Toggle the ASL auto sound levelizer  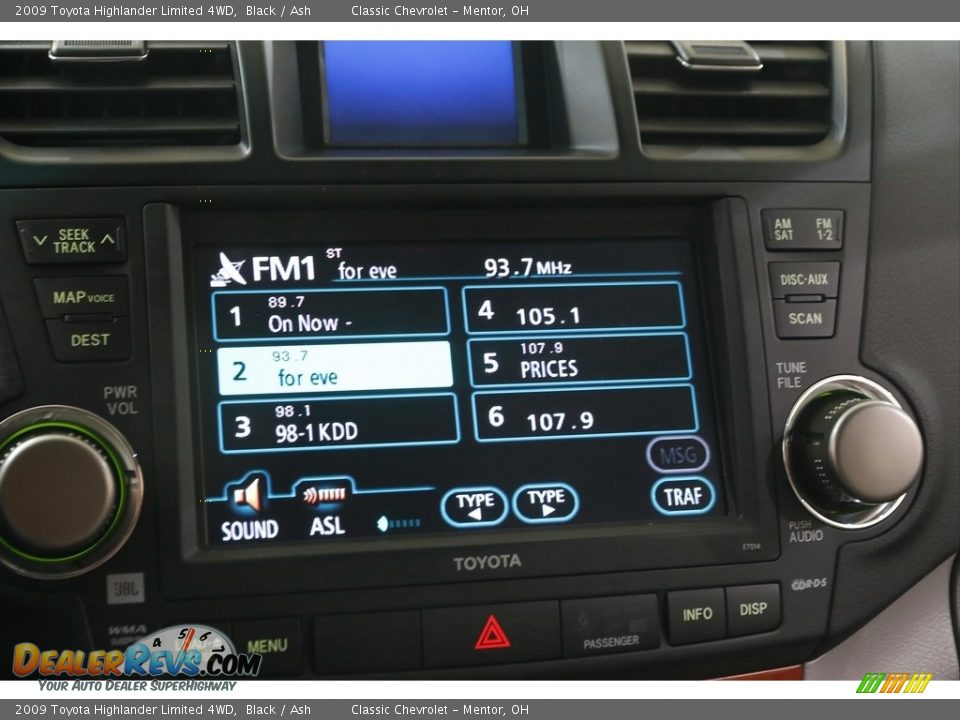(326, 508)
